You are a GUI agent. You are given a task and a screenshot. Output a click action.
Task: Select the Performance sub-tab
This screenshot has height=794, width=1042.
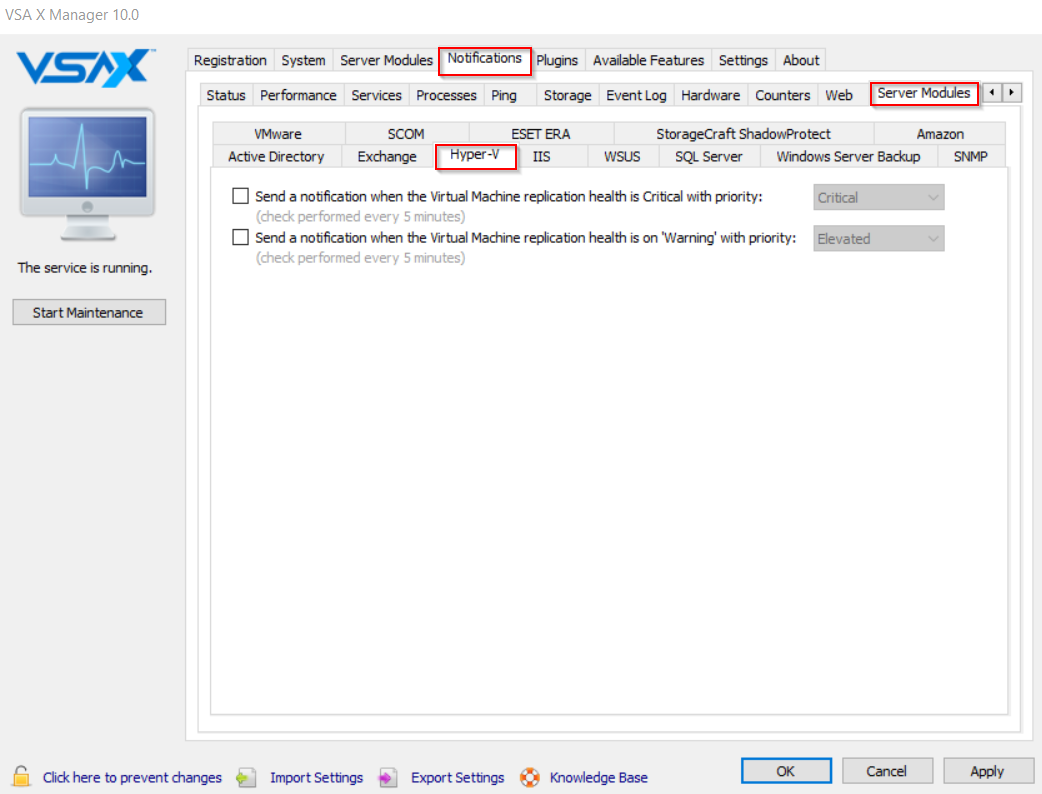pos(298,96)
